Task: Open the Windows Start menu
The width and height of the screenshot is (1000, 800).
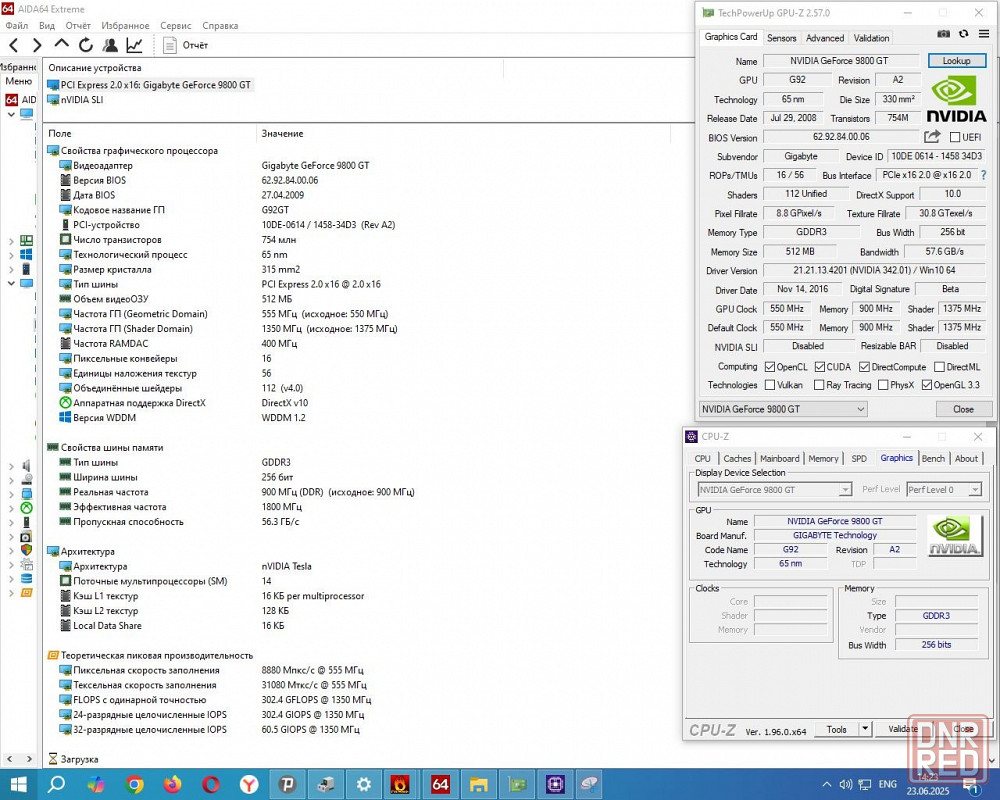Action: 18,784
